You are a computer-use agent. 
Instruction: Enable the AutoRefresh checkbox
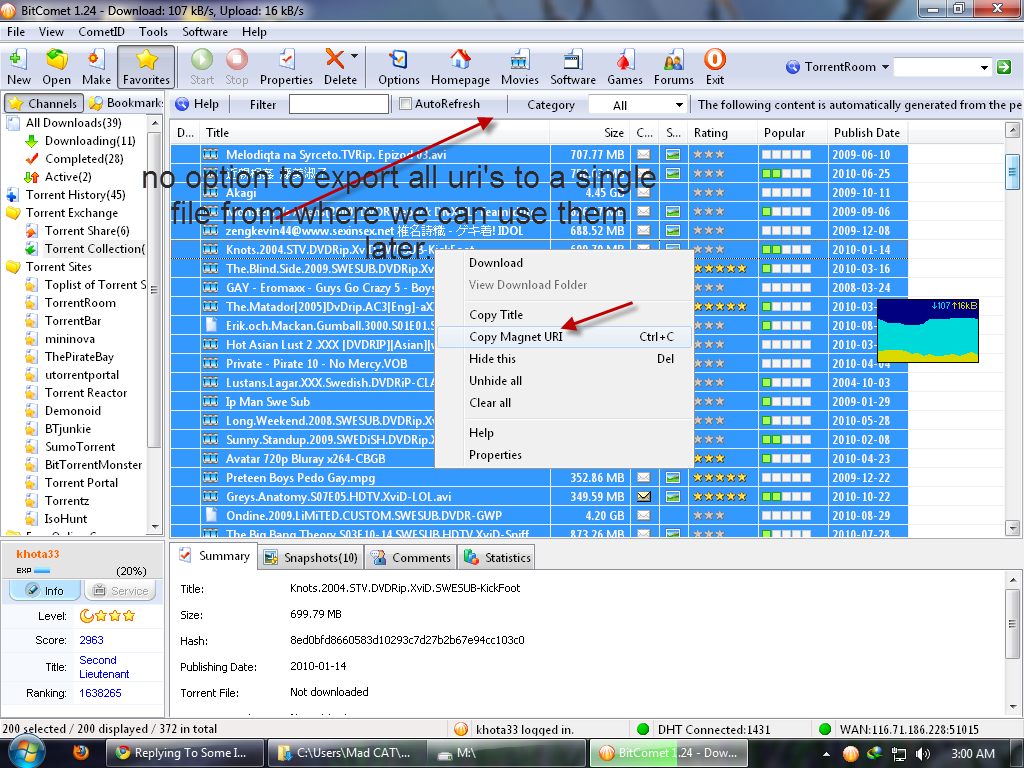click(x=405, y=104)
